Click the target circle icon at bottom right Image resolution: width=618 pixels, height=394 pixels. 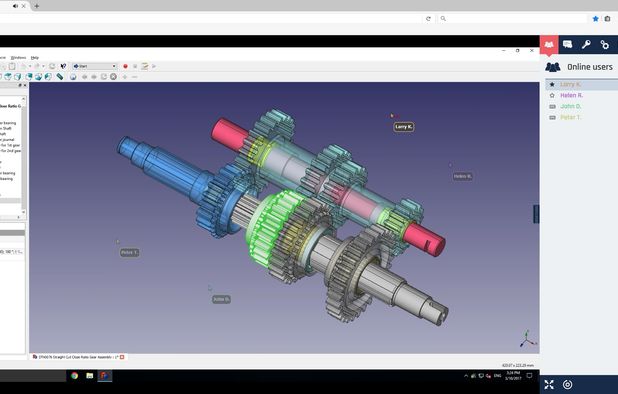pos(568,385)
